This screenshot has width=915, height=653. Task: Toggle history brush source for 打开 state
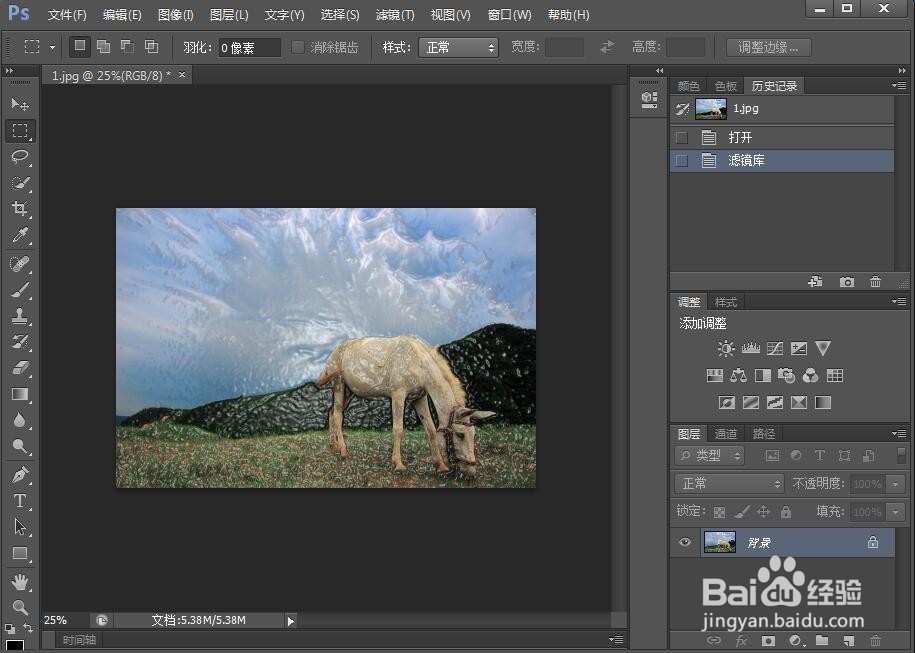(681, 138)
